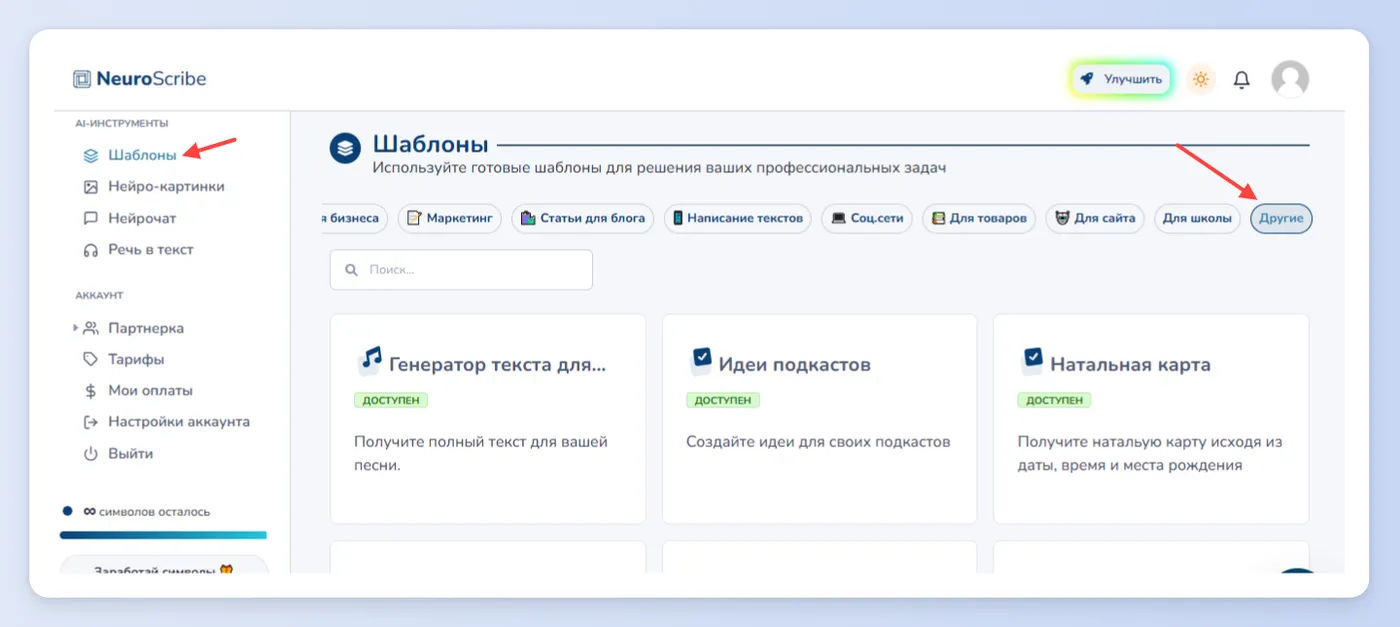Select the Написание текстов tab

coord(738,218)
